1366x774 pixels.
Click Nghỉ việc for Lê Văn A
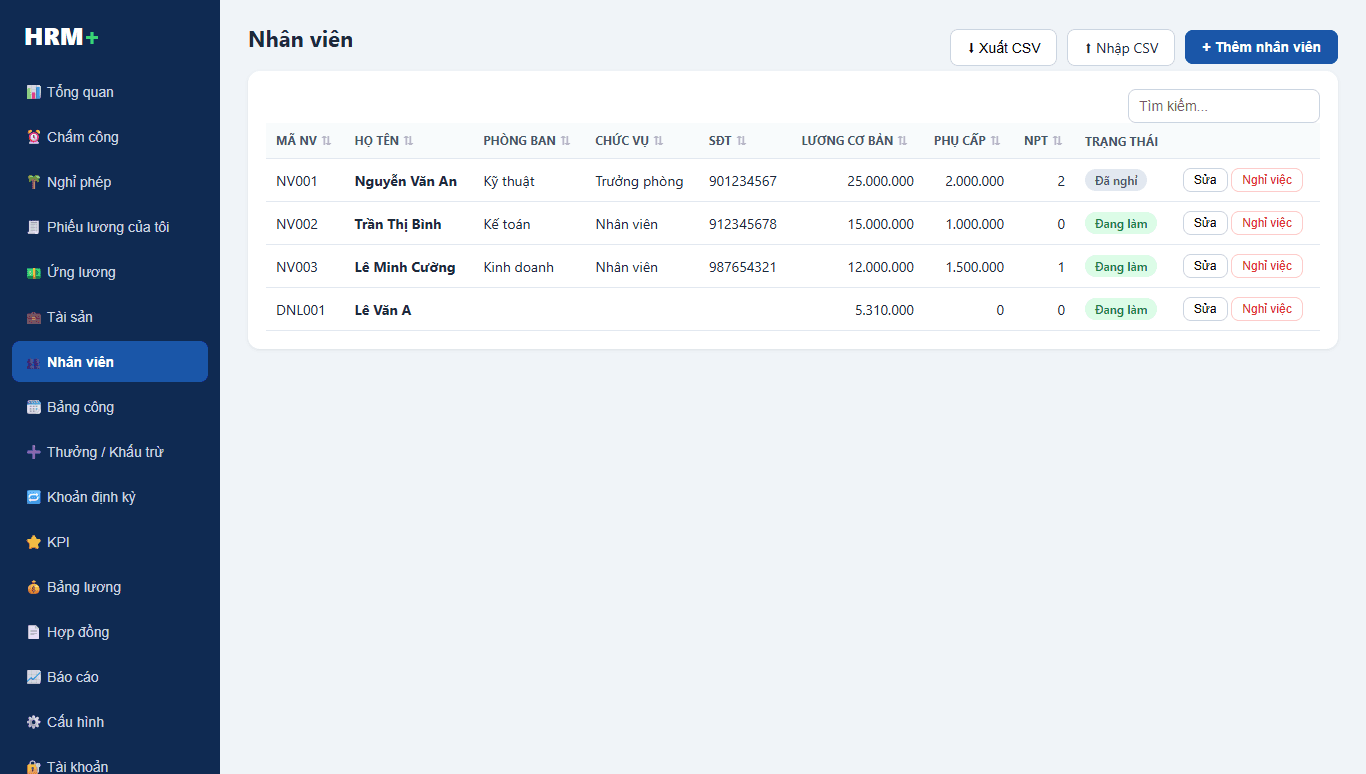[x=1267, y=309]
